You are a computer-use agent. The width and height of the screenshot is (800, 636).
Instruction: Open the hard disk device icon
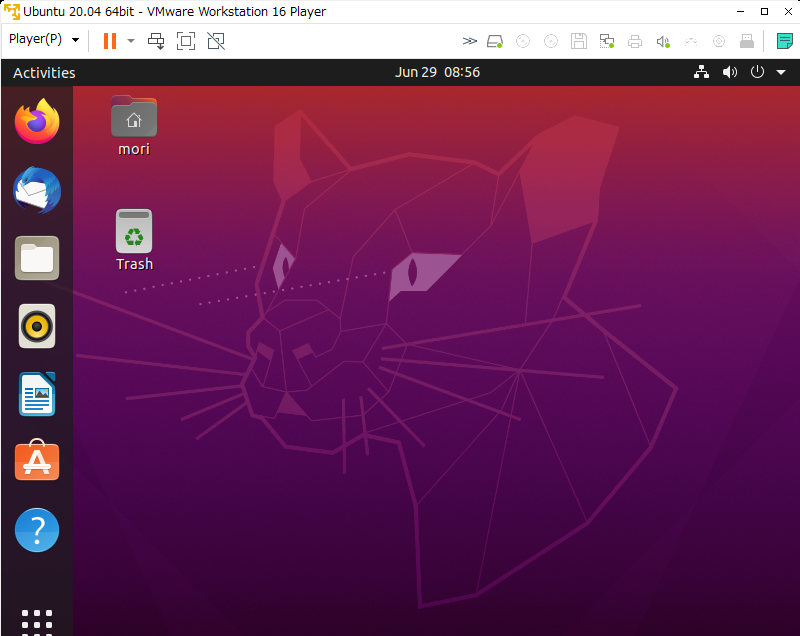click(x=495, y=41)
